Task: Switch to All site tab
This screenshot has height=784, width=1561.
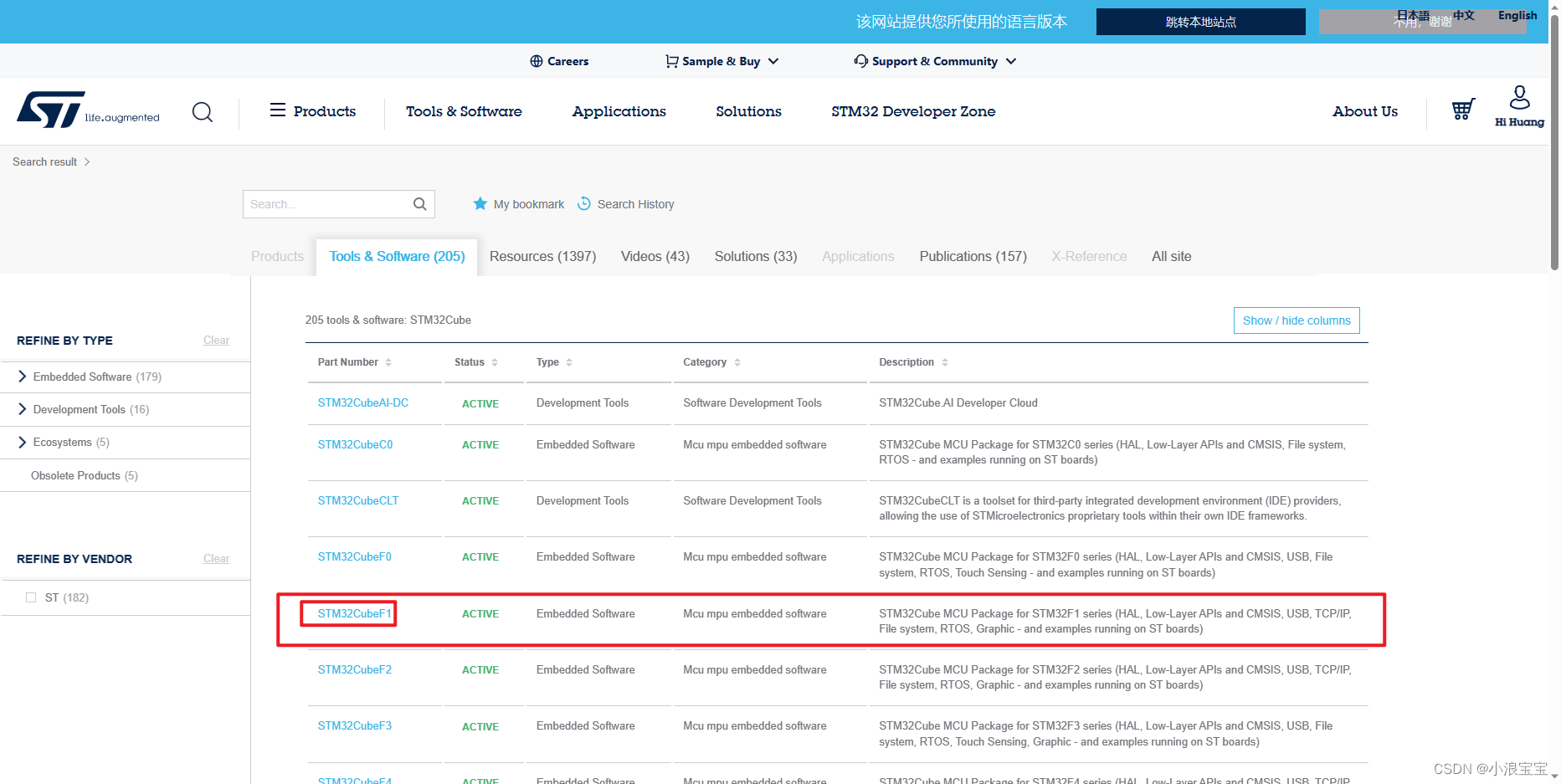Action: (1172, 256)
